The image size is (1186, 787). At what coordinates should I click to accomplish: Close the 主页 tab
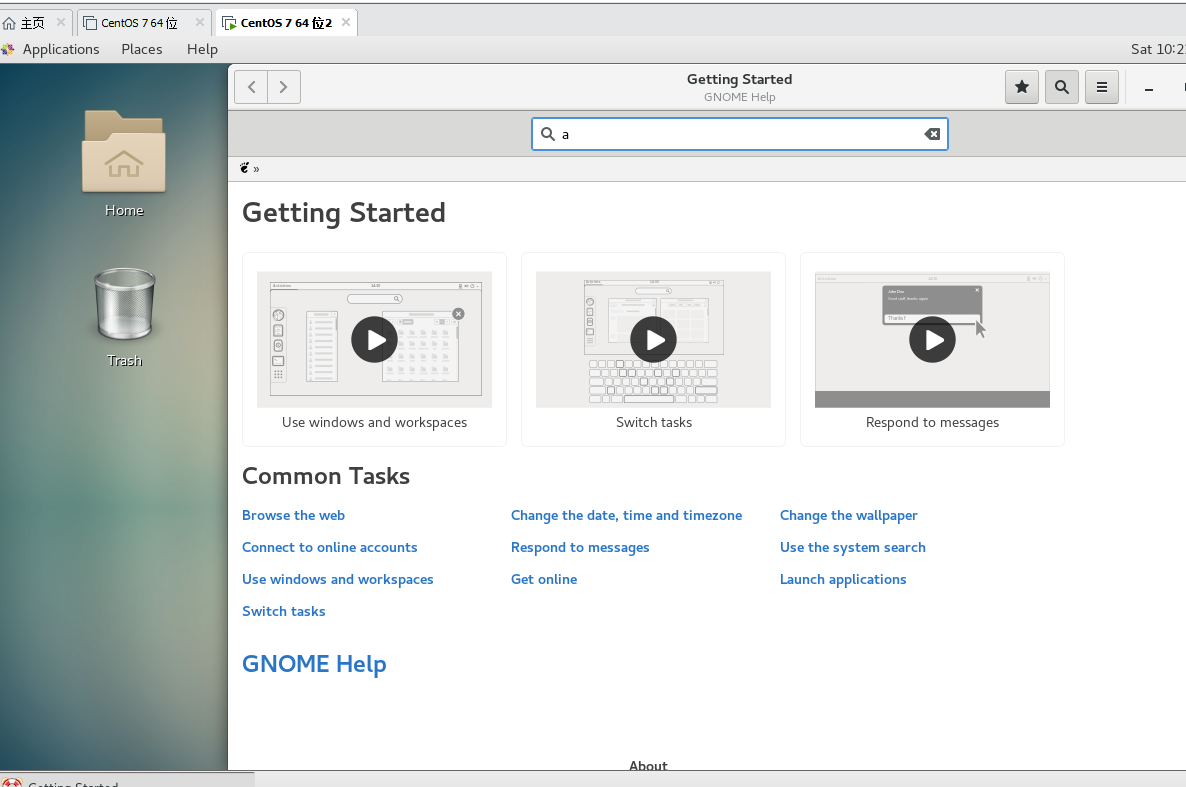tap(61, 22)
